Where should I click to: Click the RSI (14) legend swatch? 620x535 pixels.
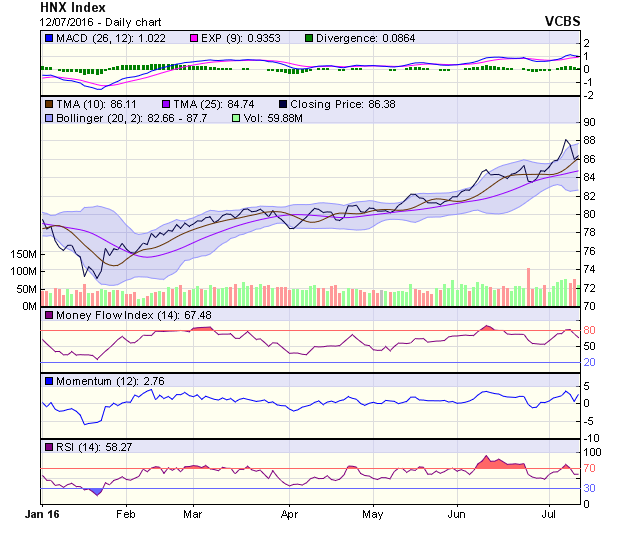point(49,445)
